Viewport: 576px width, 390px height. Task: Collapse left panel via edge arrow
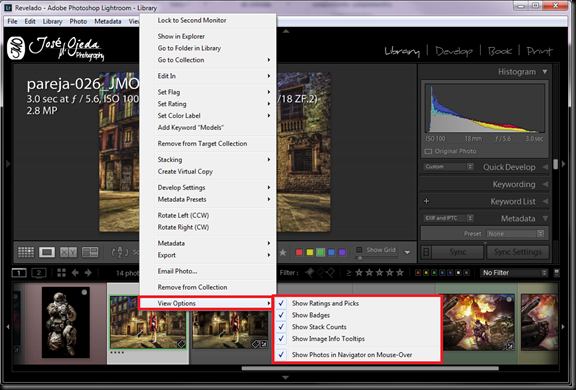[x=8, y=164]
